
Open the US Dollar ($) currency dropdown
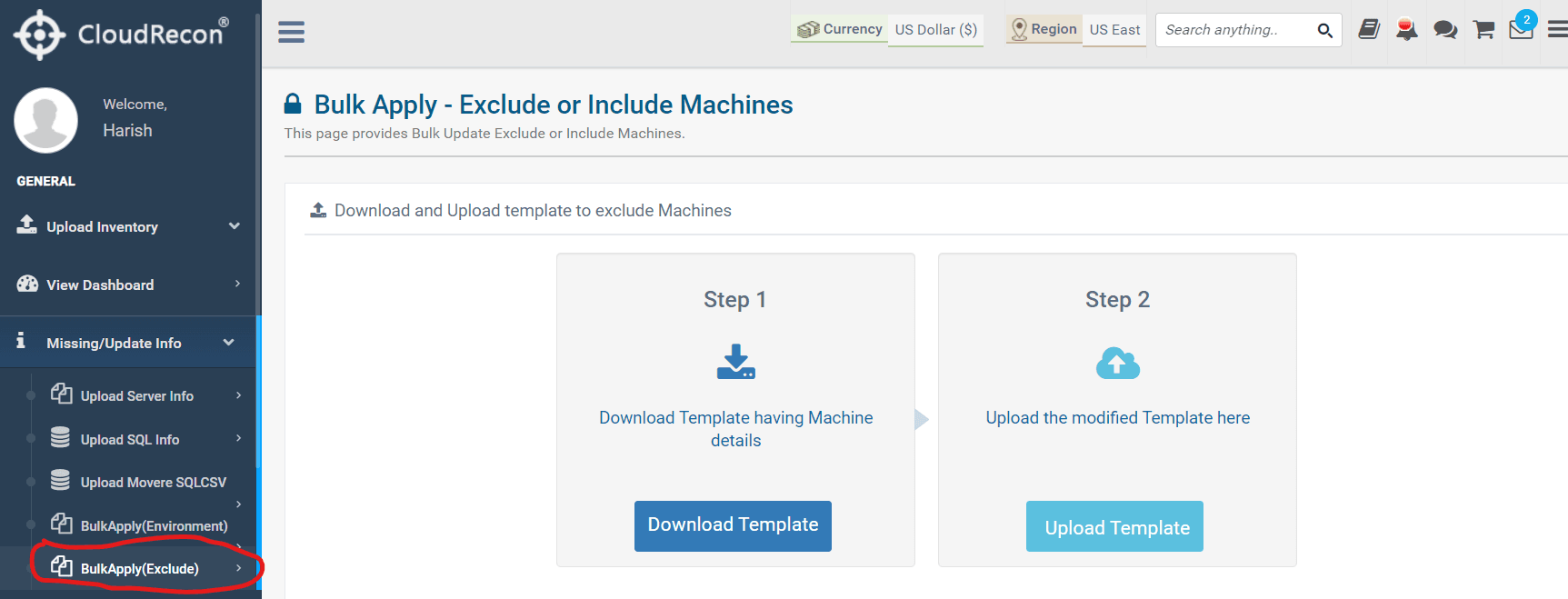coord(935,29)
